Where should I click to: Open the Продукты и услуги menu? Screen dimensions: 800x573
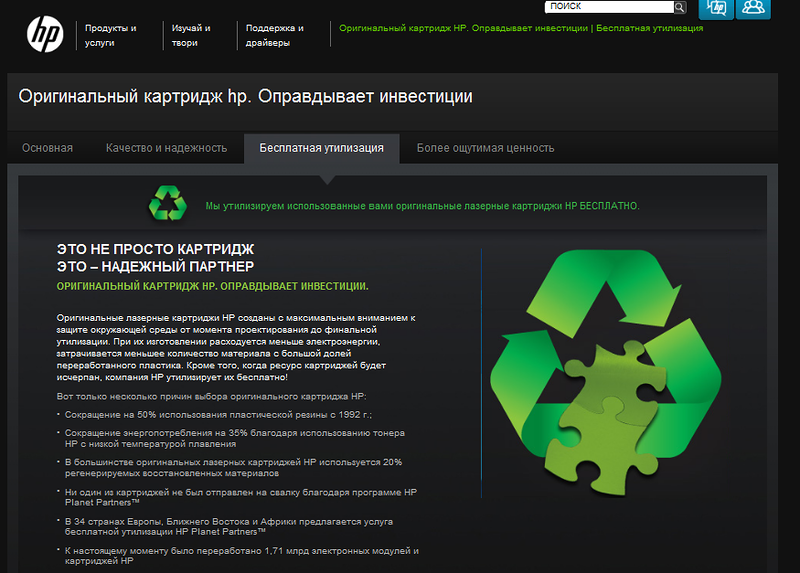pyautogui.click(x=110, y=35)
